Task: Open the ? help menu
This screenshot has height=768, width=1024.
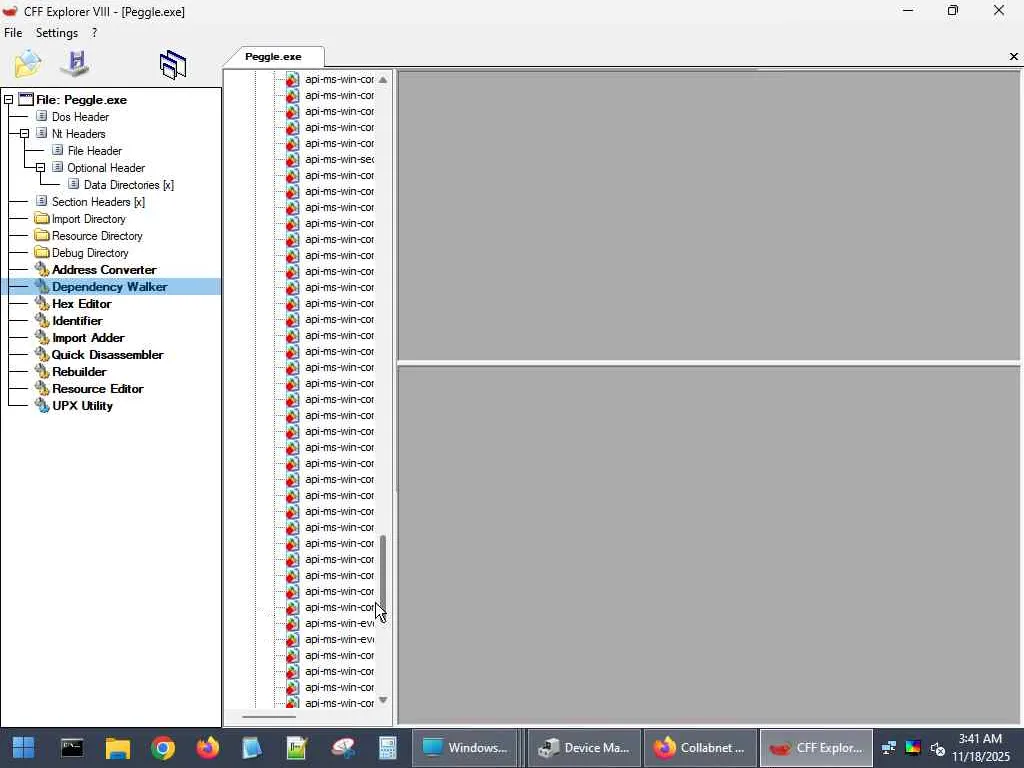Action: 95,33
